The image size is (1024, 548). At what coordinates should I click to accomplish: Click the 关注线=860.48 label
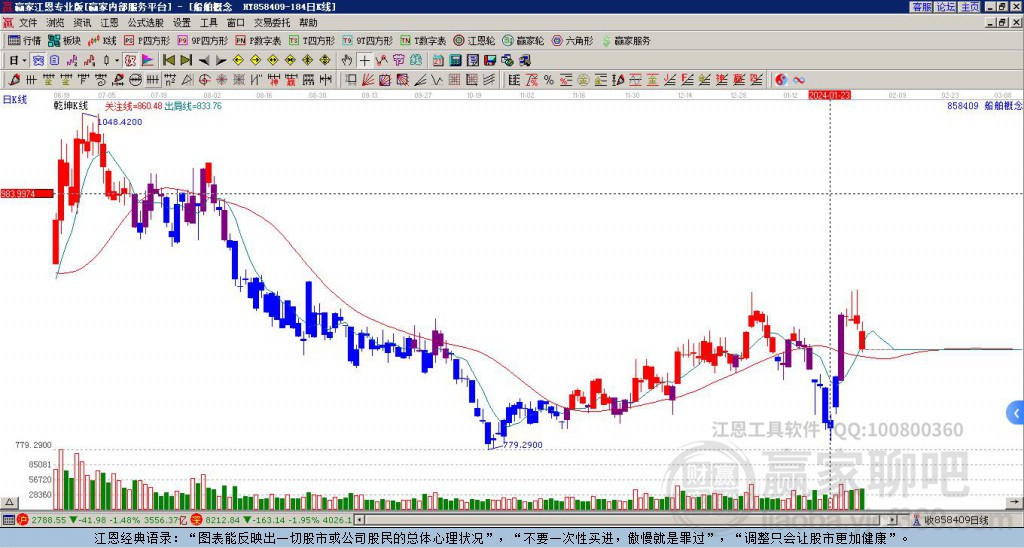point(134,106)
